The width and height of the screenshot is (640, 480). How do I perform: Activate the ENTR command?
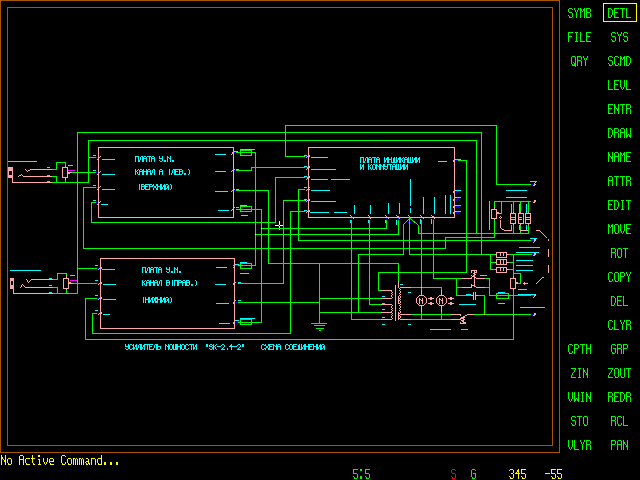coord(619,109)
